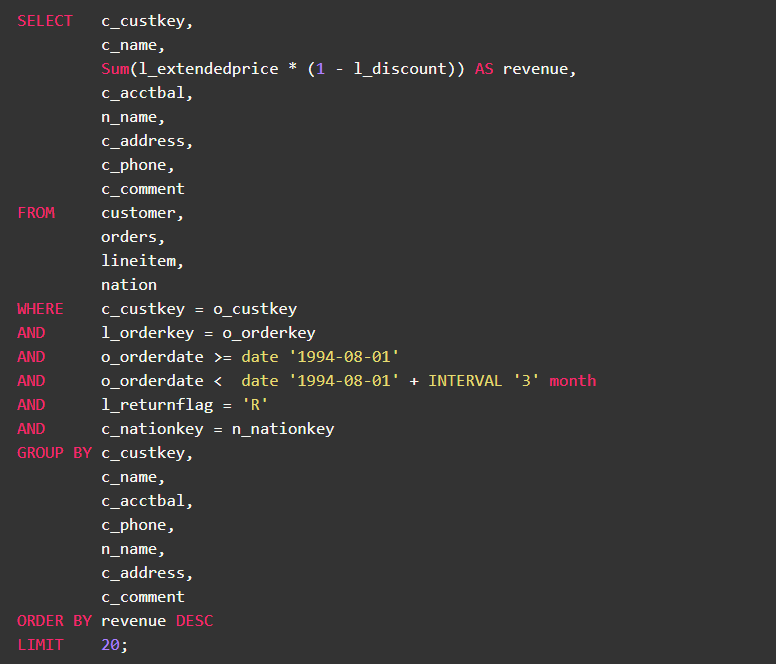The image size is (776, 664).
Task: Click c_nationkey column name
Action: (x=152, y=429)
